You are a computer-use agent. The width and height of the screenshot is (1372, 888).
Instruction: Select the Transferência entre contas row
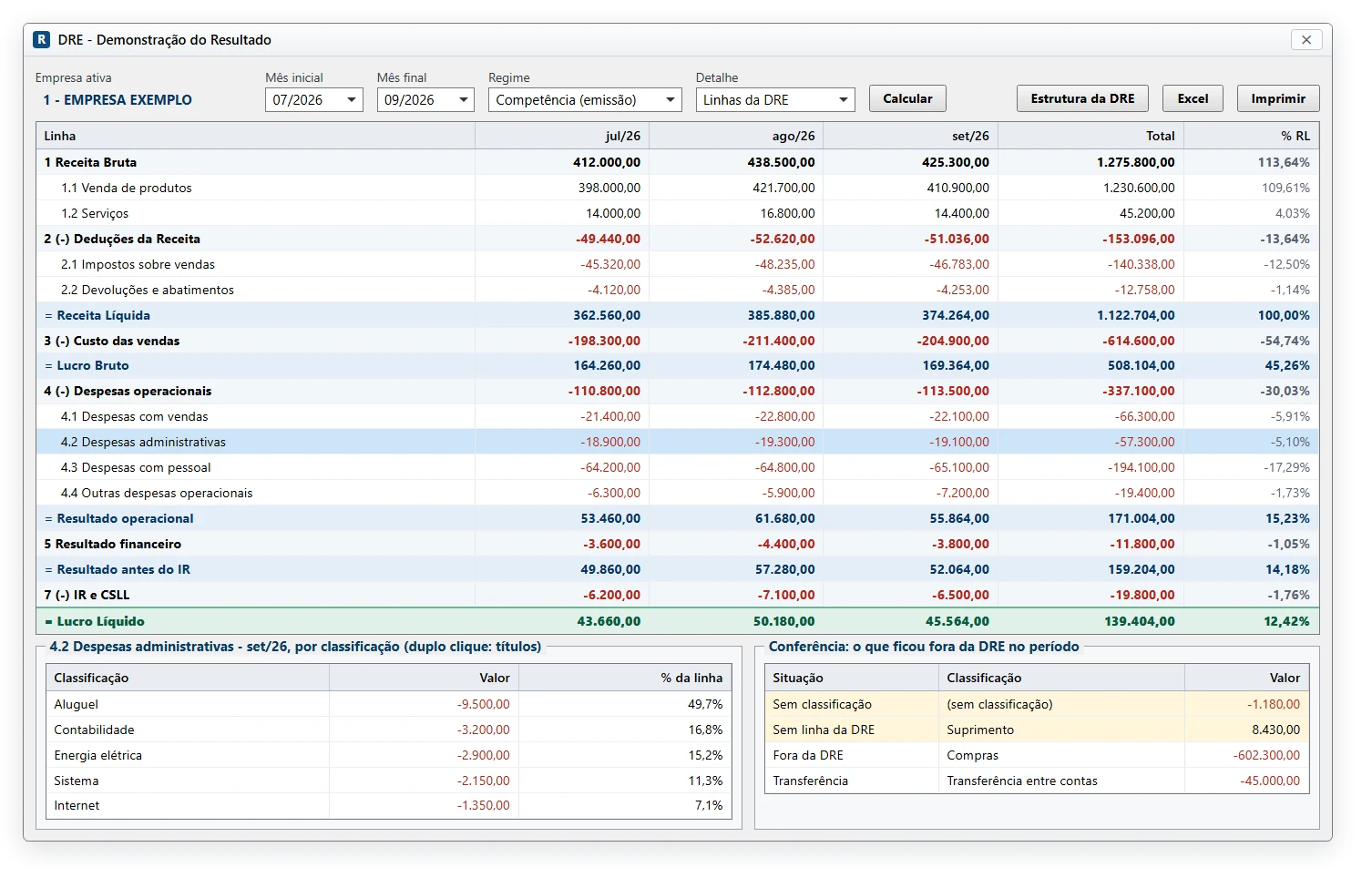1037,781
